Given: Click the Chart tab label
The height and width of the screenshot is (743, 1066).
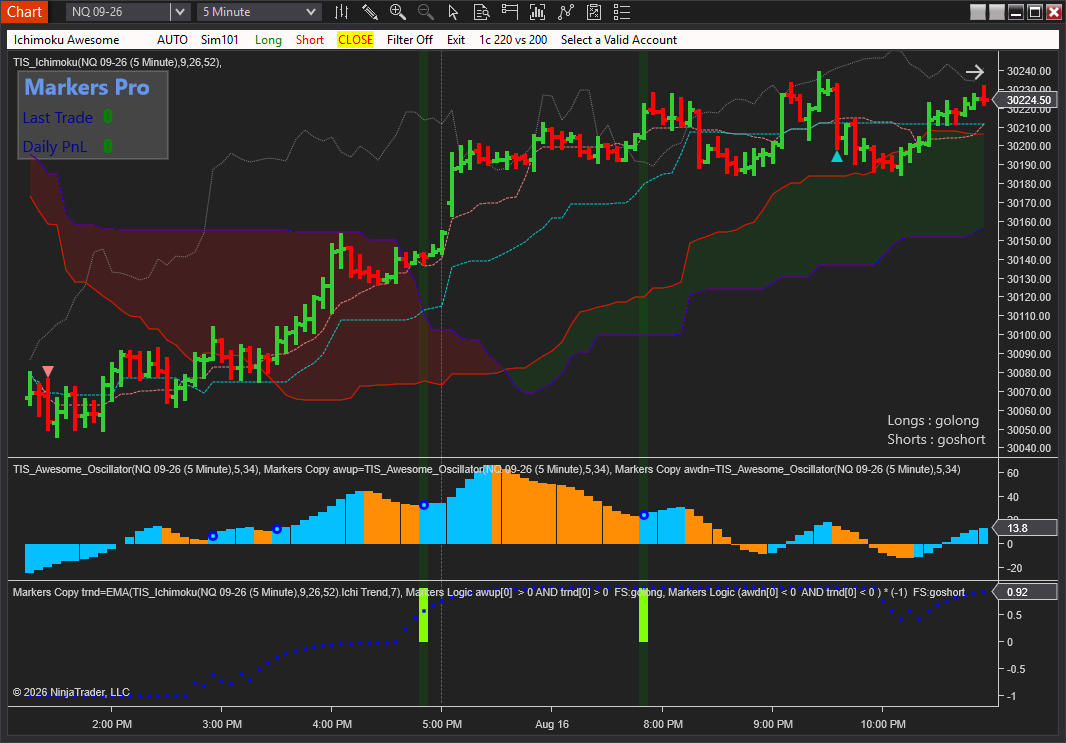Looking at the screenshot, I should click(x=24, y=12).
